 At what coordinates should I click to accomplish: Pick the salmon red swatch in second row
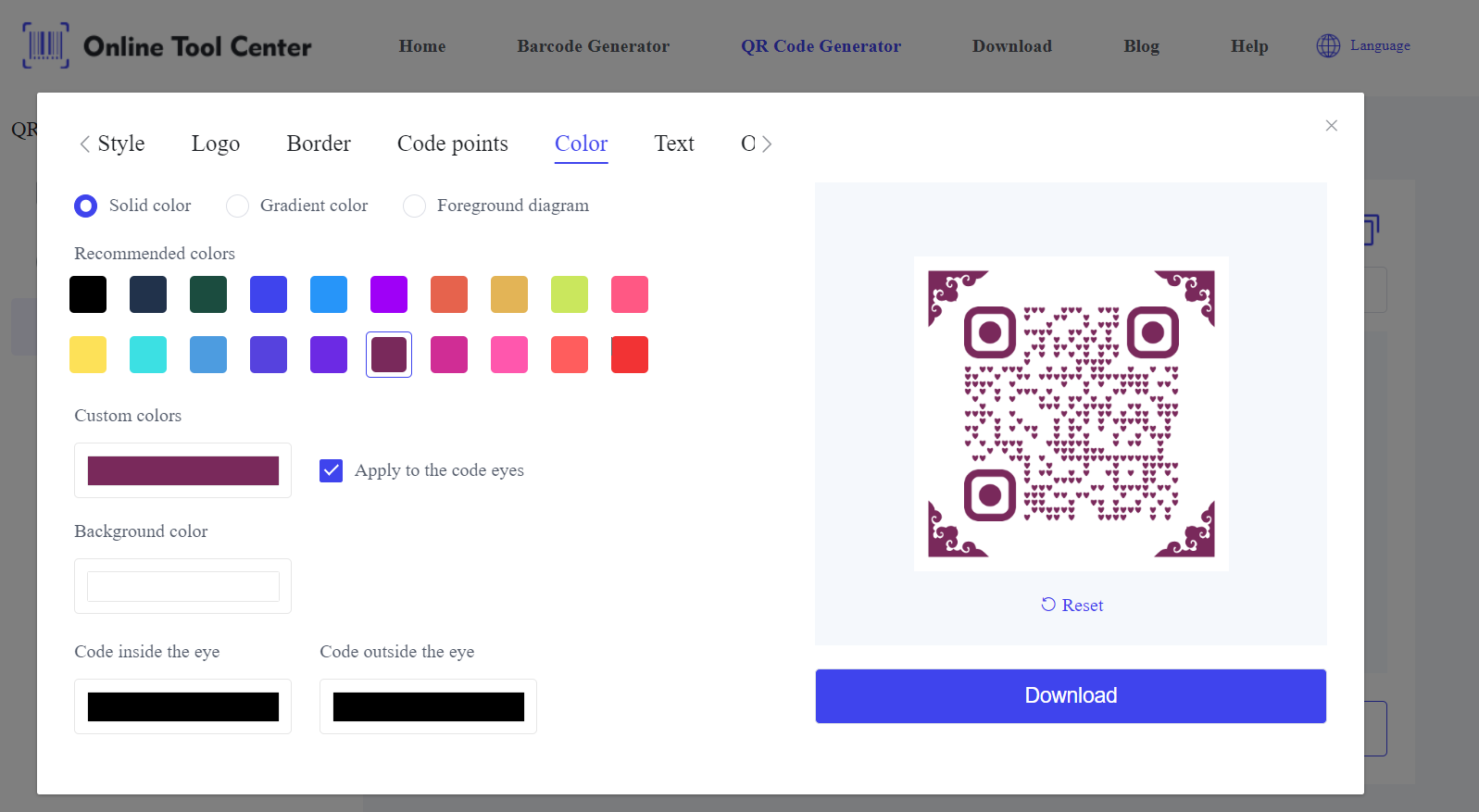[x=570, y=355]
